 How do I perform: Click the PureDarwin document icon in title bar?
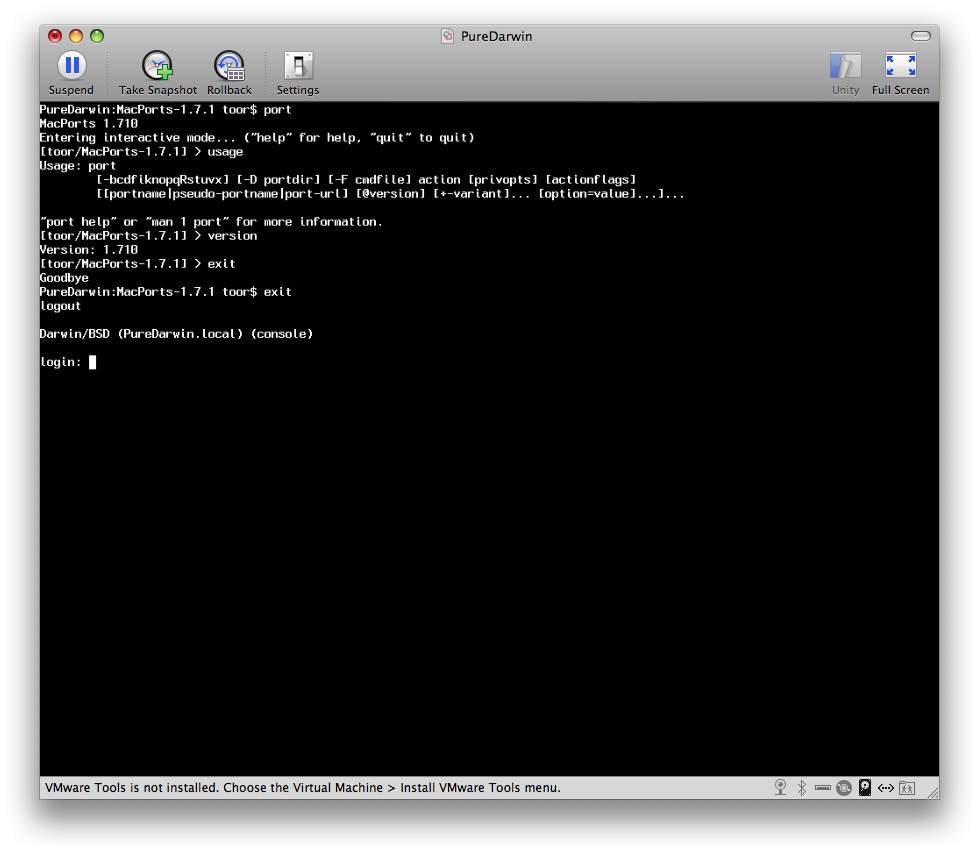coord(448,36)
